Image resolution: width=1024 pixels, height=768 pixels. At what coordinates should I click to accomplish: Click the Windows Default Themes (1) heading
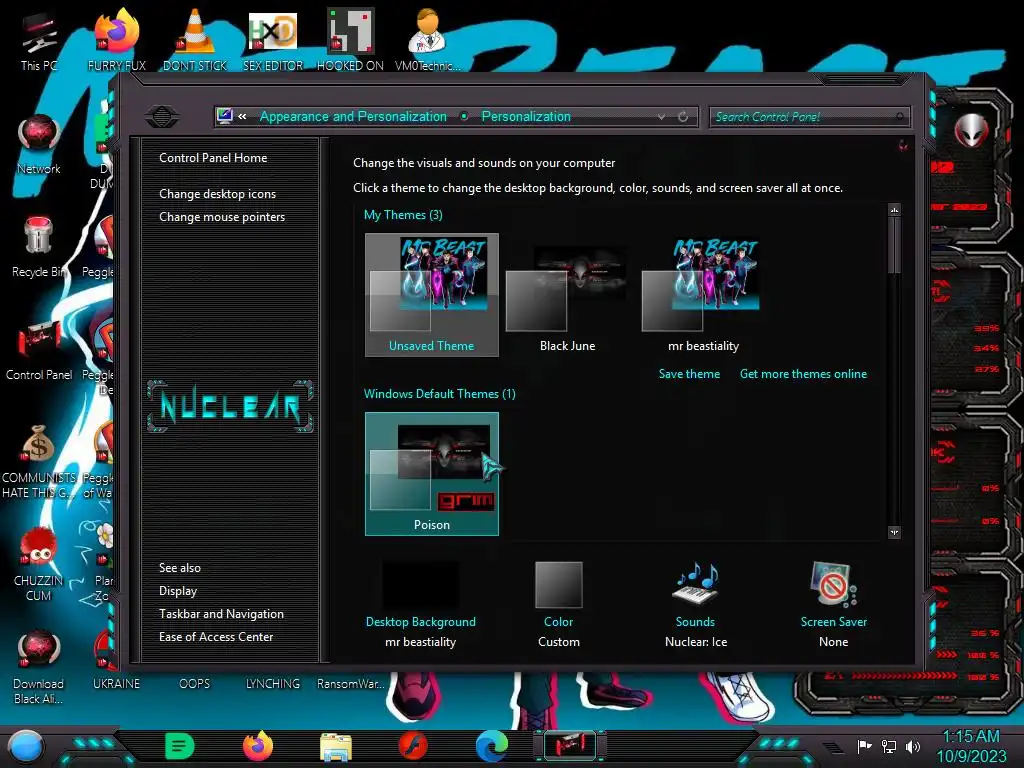coord(440,394)
